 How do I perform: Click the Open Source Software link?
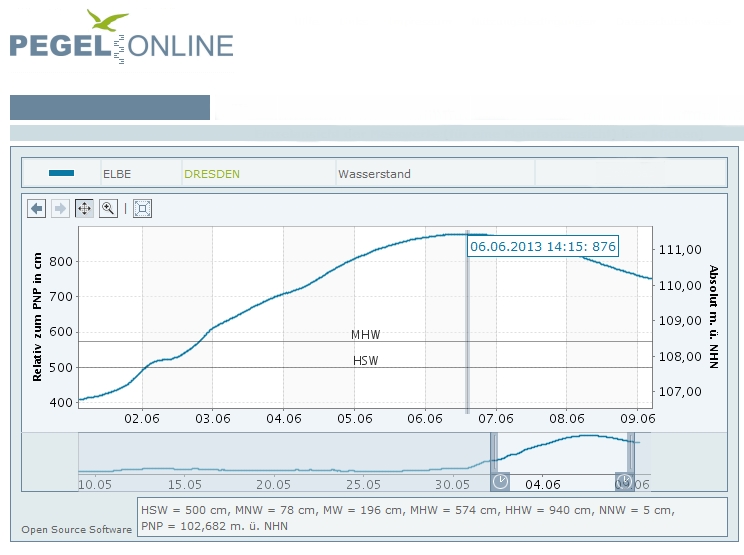point(76,529)
